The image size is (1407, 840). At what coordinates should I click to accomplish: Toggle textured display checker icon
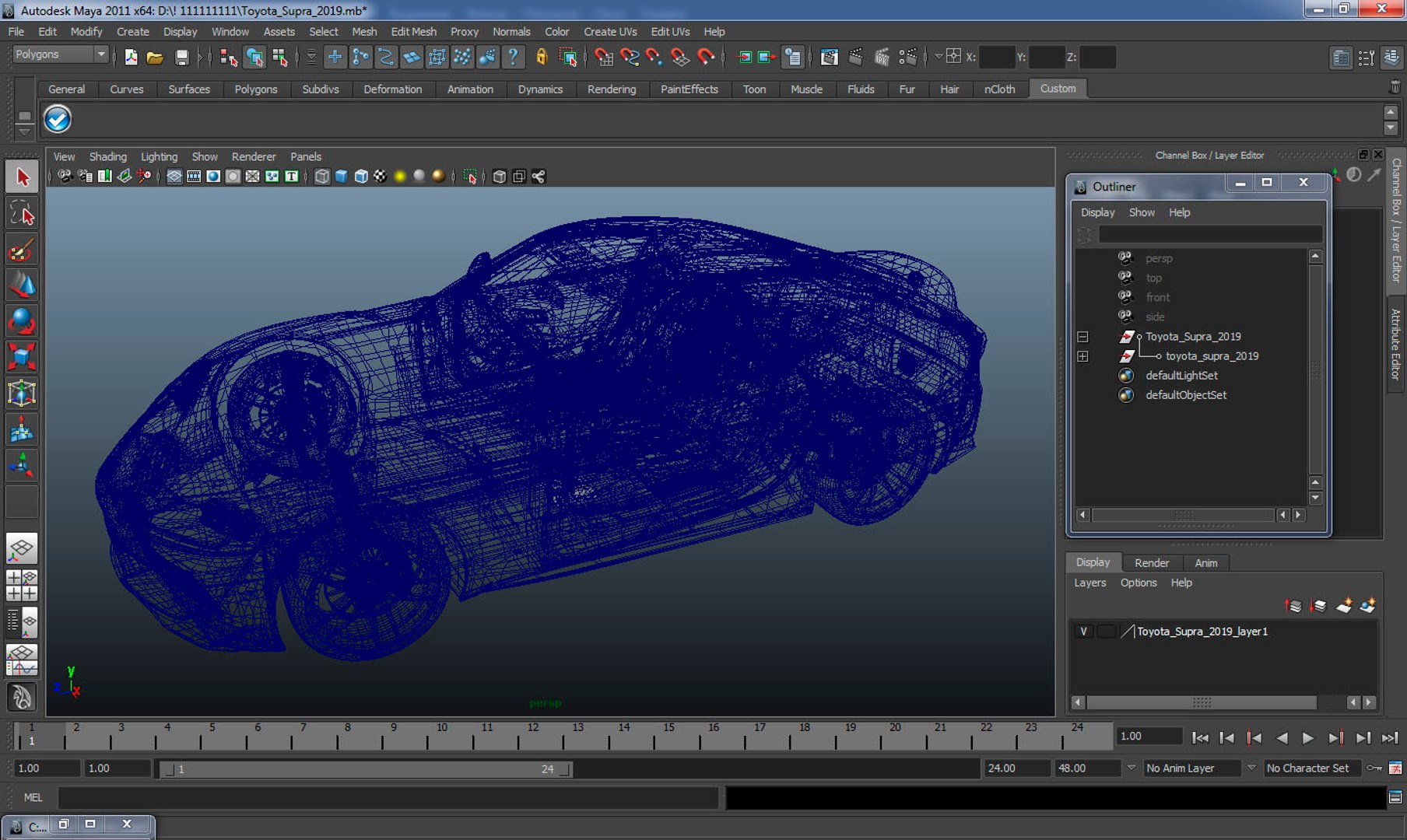[x=380, y=177]
